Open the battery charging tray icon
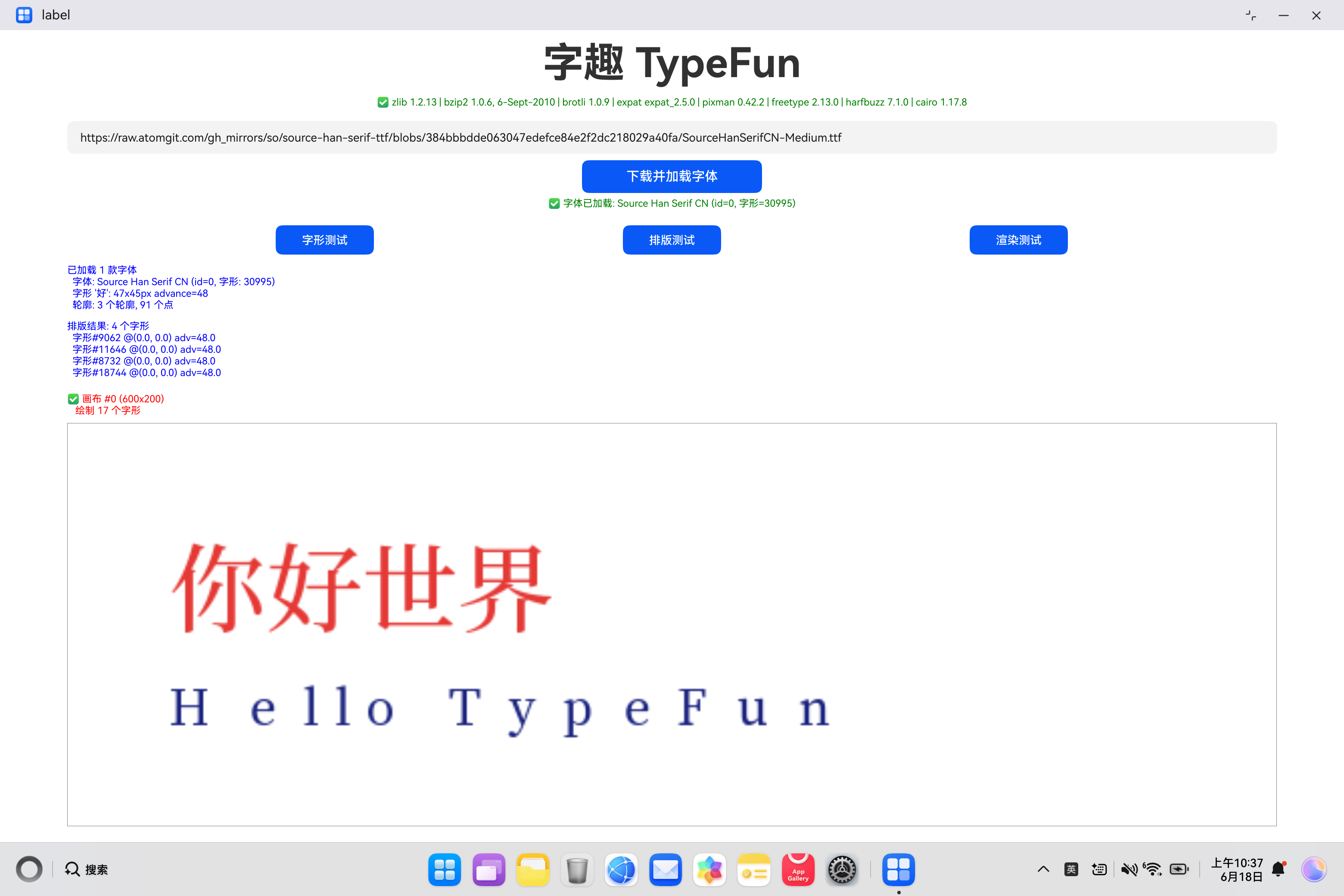Image resolution: width=1344 pixels, height=896 pixels. point(1179,869)
